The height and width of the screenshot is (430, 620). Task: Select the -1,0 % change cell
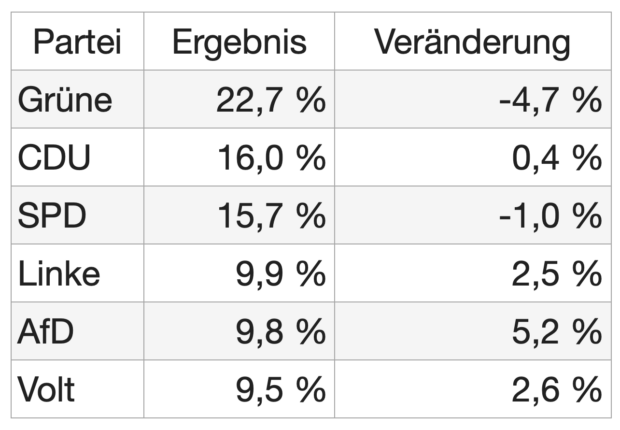point(549,216)
